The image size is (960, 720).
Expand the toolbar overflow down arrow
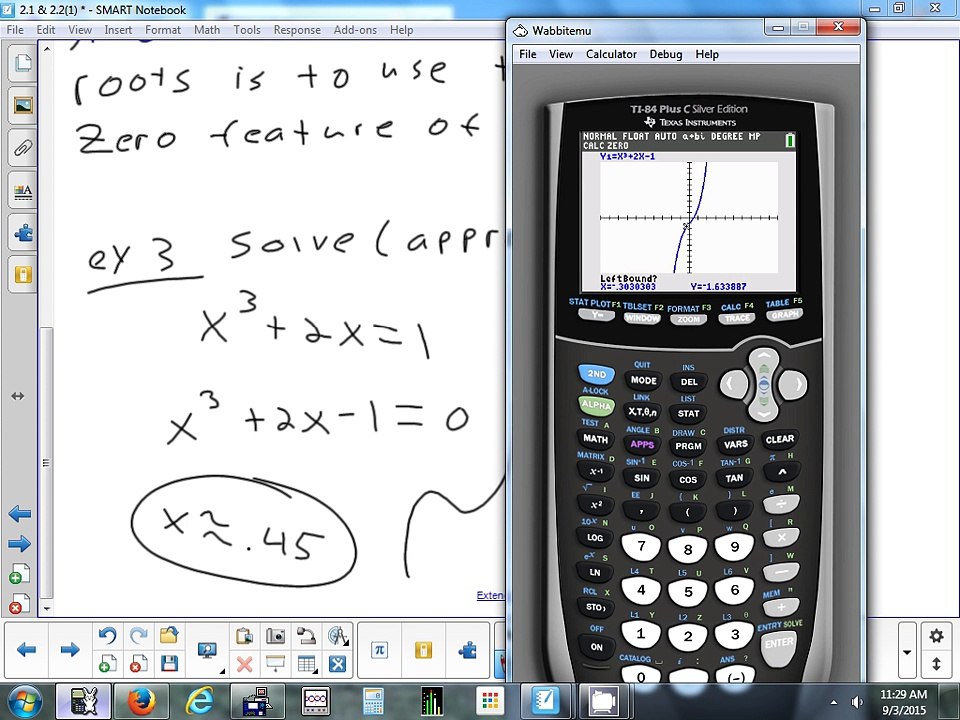(x=907, y=652)
